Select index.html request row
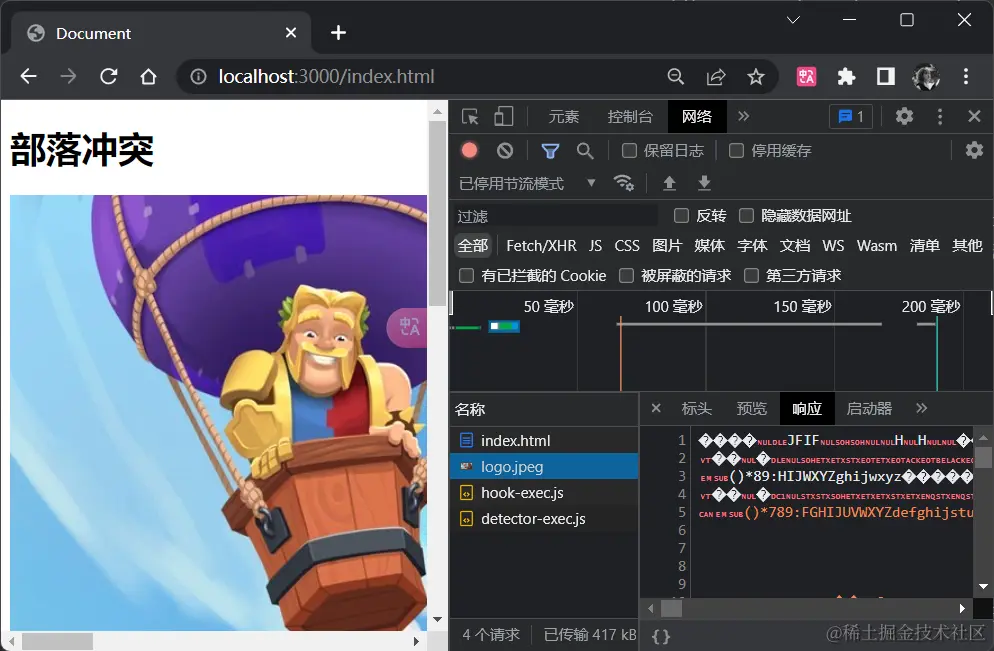994x651 pixels. (x=544, y=440)
